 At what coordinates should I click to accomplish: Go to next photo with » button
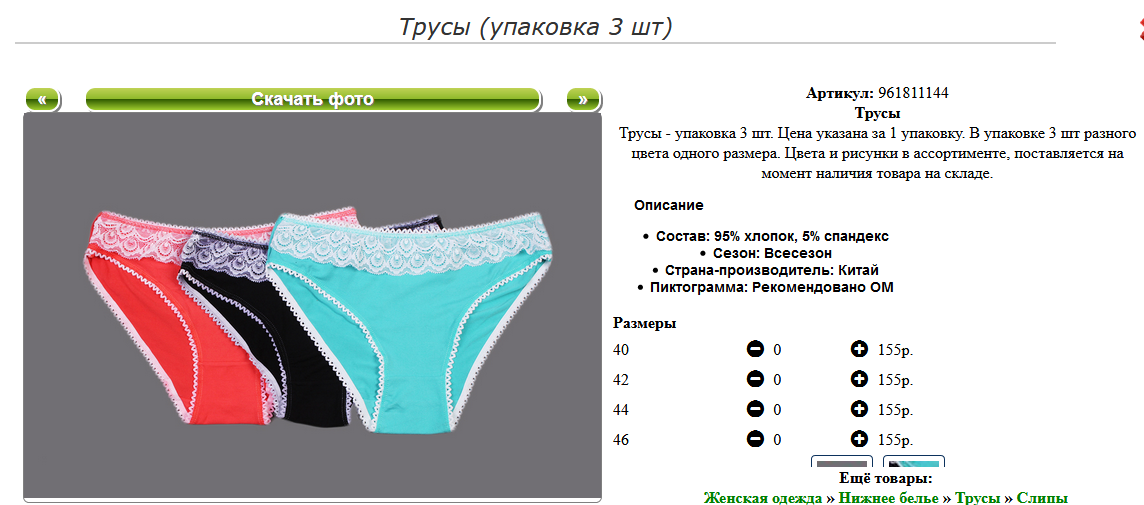583,99
